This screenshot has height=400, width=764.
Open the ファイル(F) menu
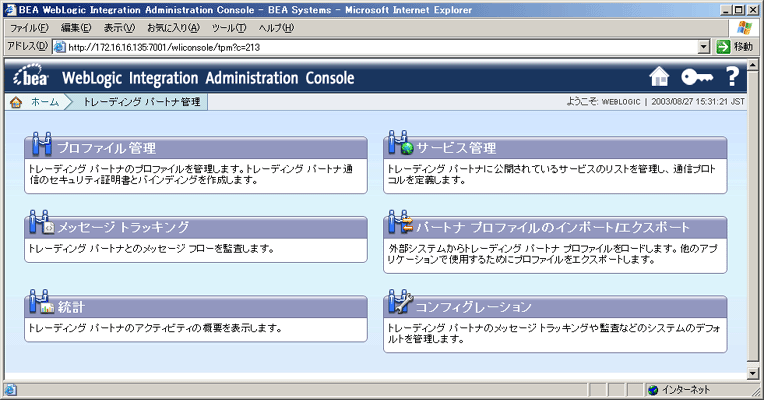(x=29, y=28)
